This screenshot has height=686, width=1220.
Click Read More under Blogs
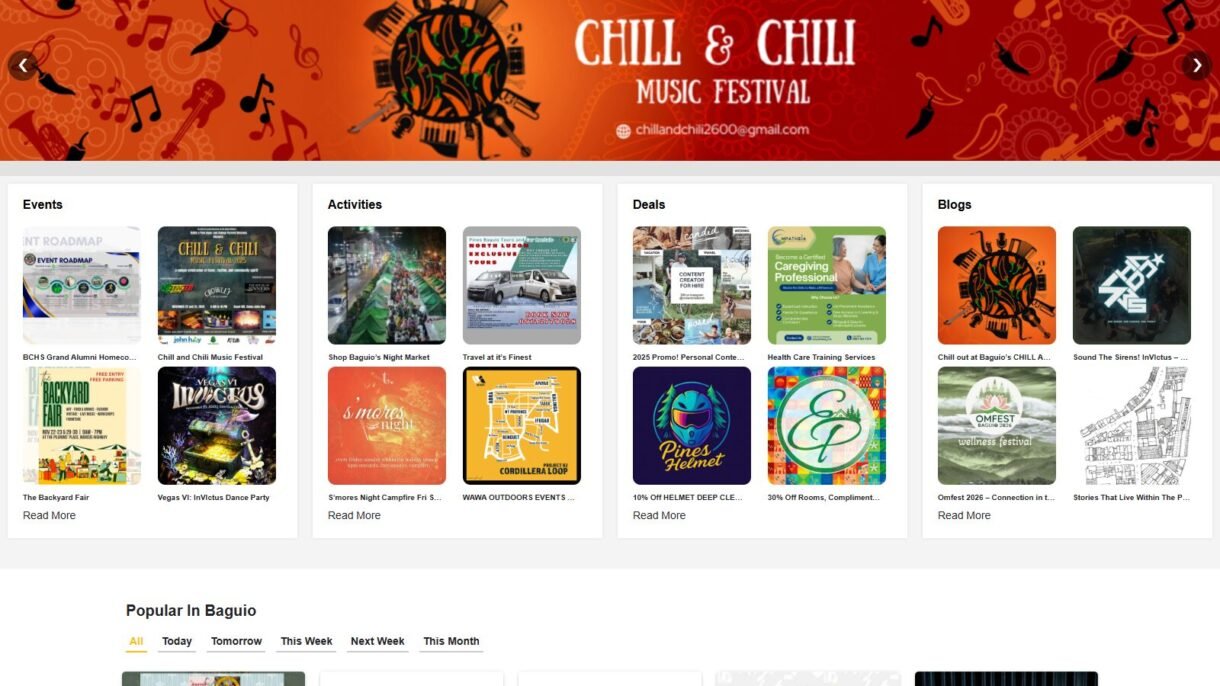tap(964, 516)
